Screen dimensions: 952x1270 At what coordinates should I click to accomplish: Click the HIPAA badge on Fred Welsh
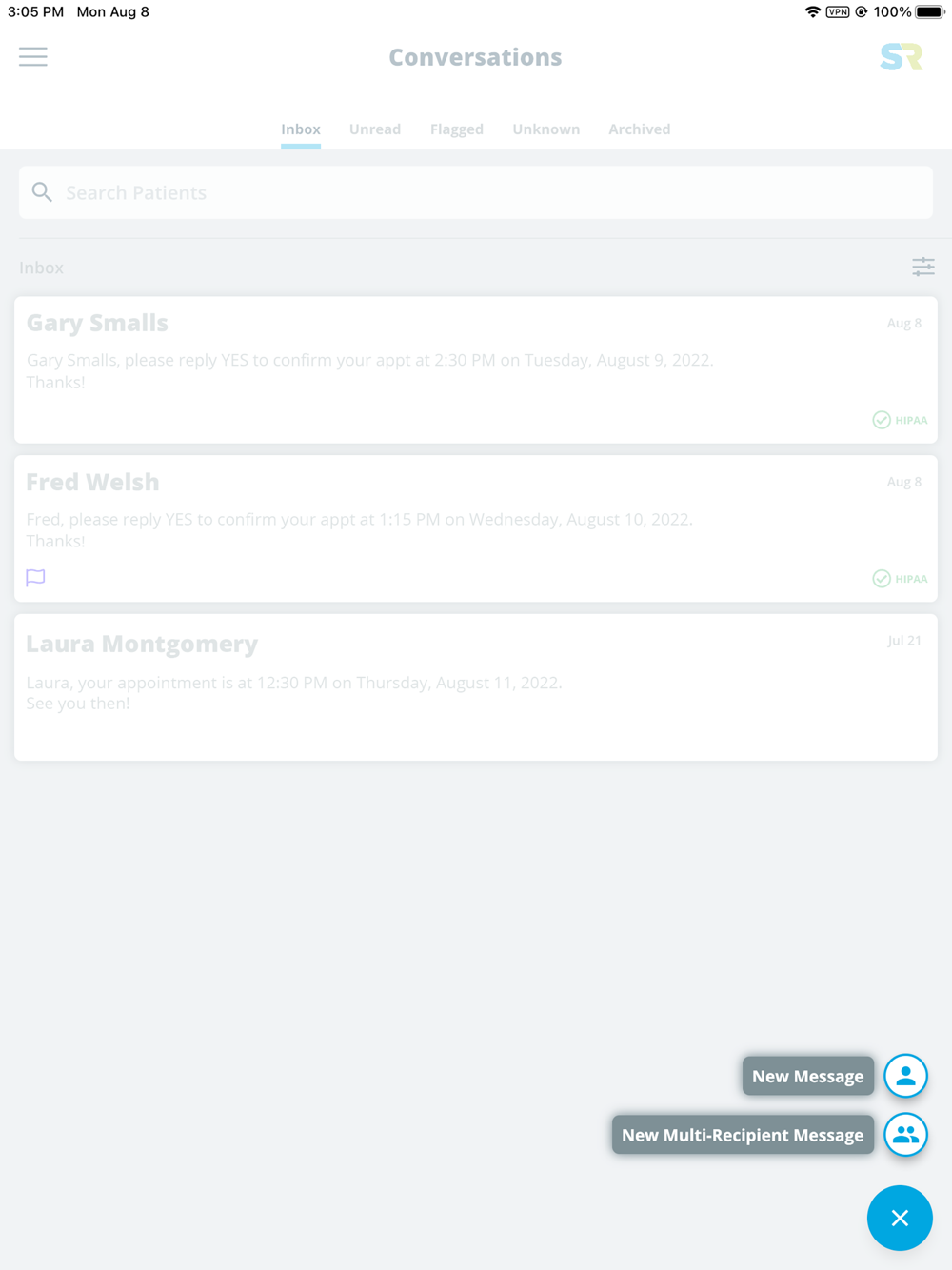pyautogui.click(x=900, y=579)
